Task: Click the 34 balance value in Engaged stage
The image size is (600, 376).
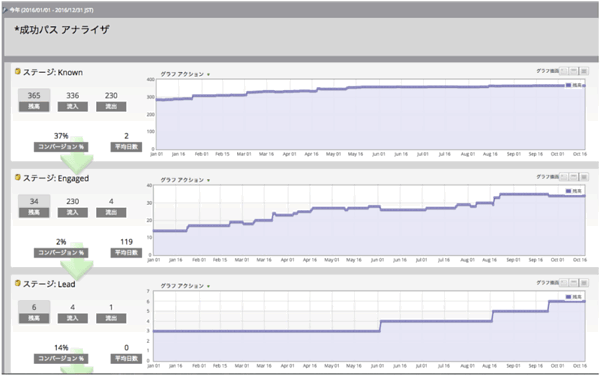Action: (x=34, y=202)
